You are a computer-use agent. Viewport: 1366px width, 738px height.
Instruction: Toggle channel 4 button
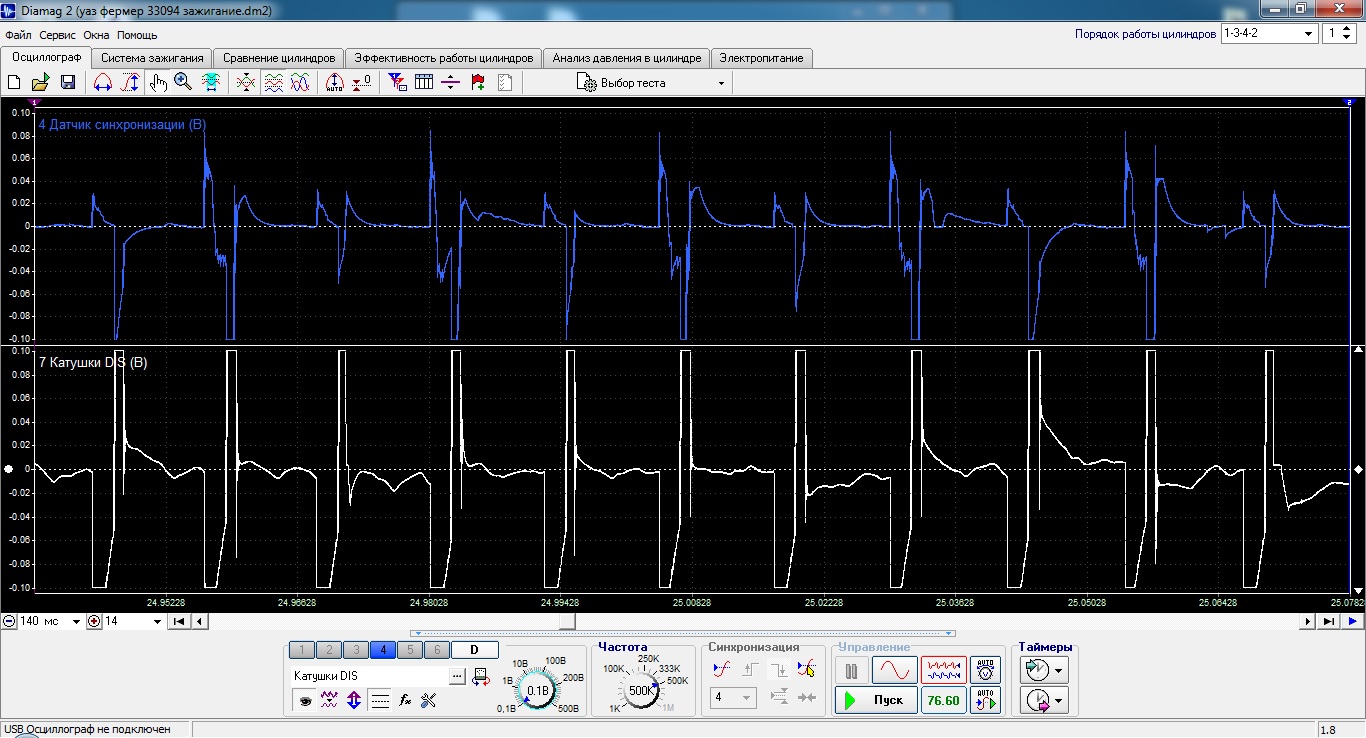(383, 650)
